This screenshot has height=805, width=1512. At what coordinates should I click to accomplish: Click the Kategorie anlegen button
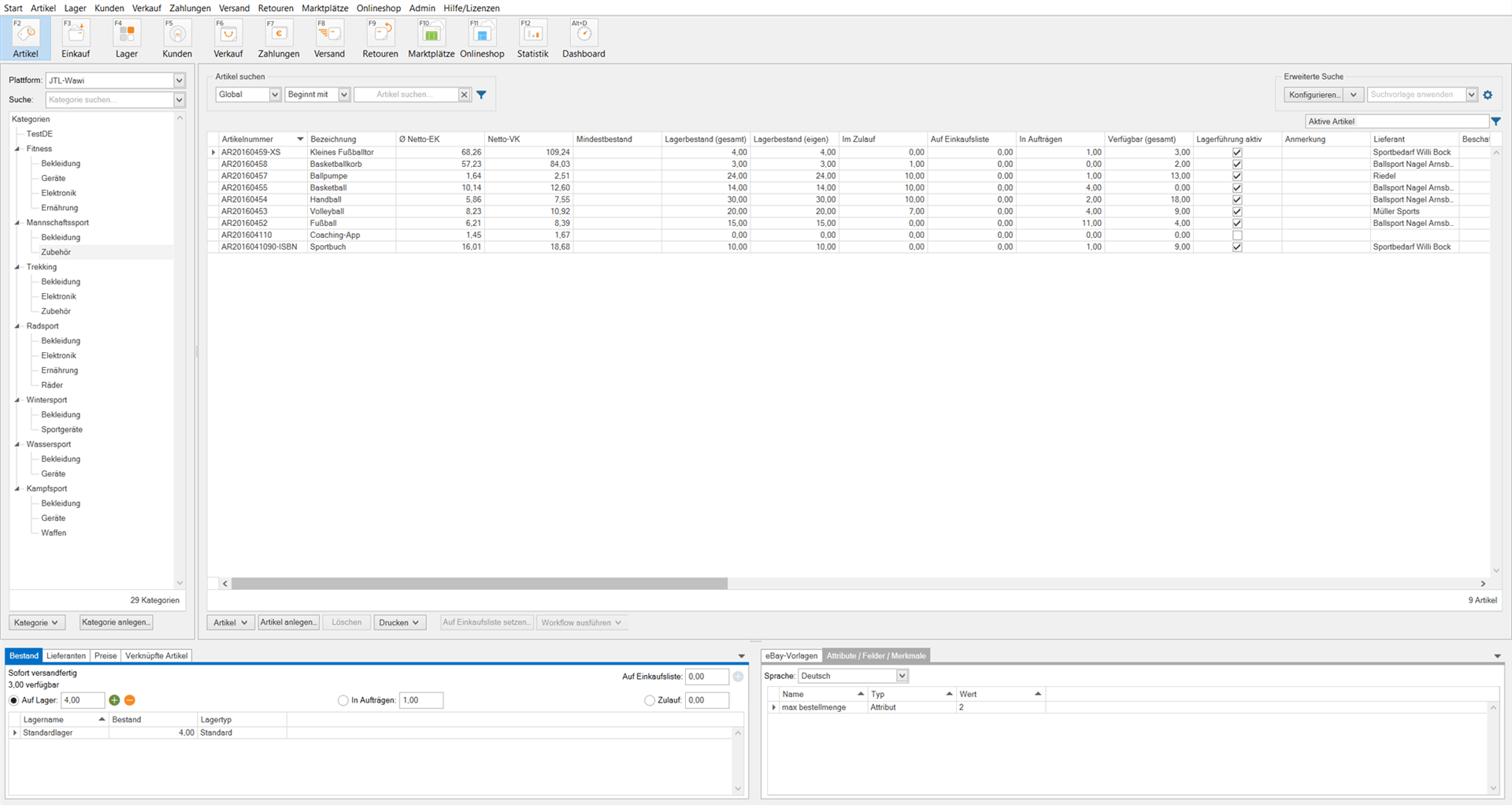click(x=116, y=622)
